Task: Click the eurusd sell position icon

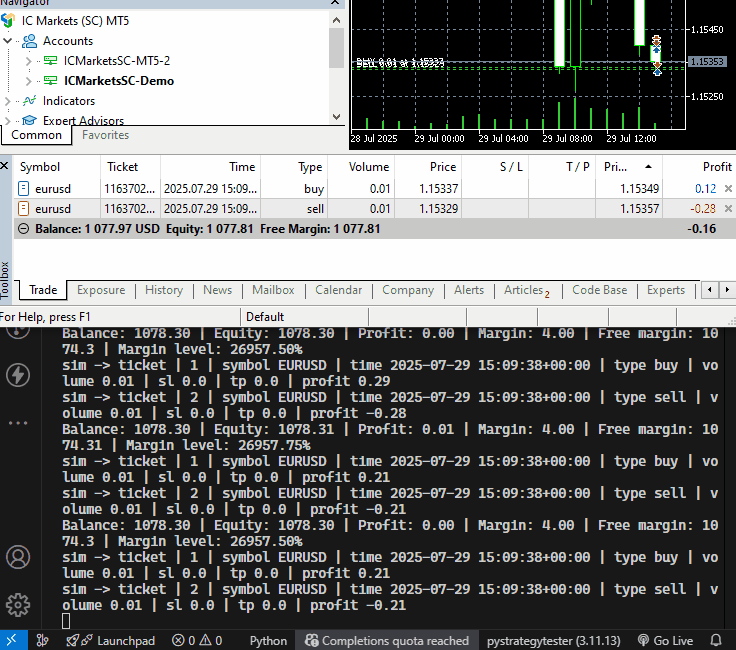Action: click(x=23, y=208)
